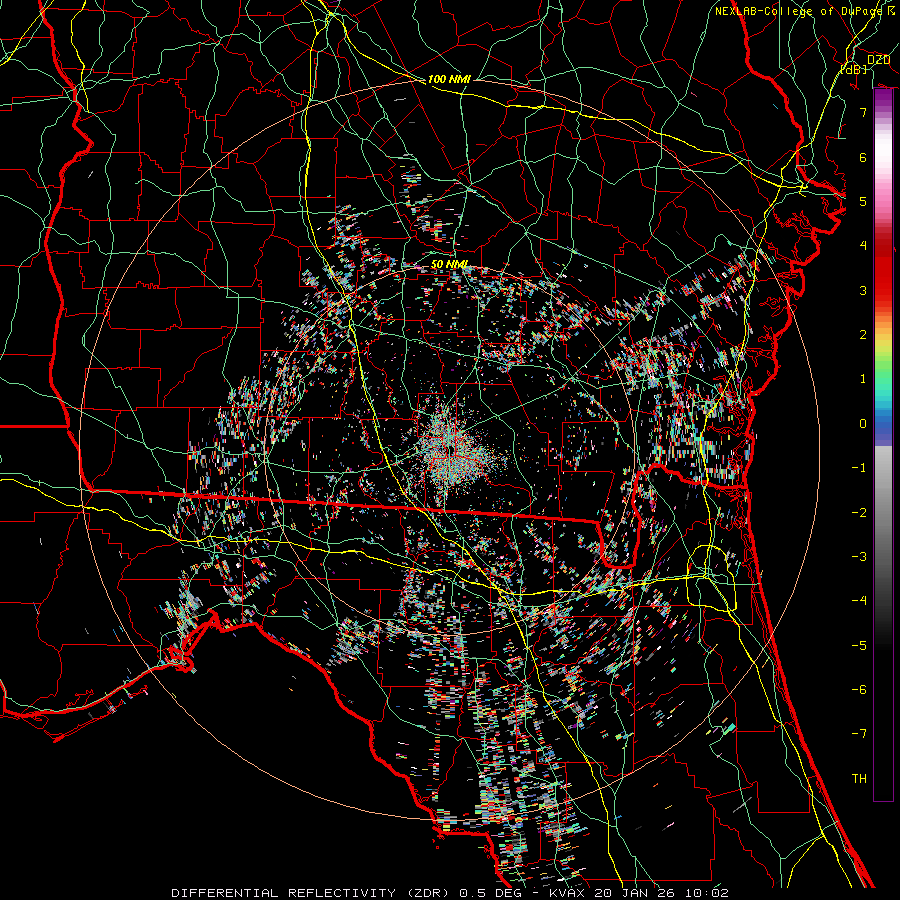Click the -6 value on the color scale

[859, 690]
